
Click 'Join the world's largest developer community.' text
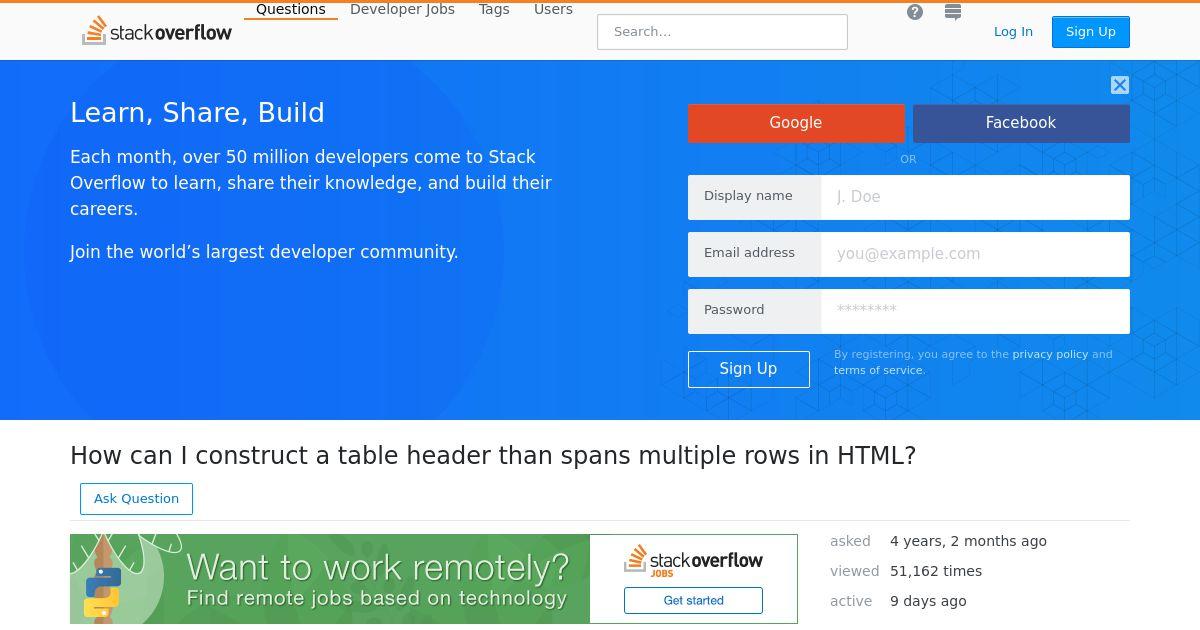coord(264,252)
